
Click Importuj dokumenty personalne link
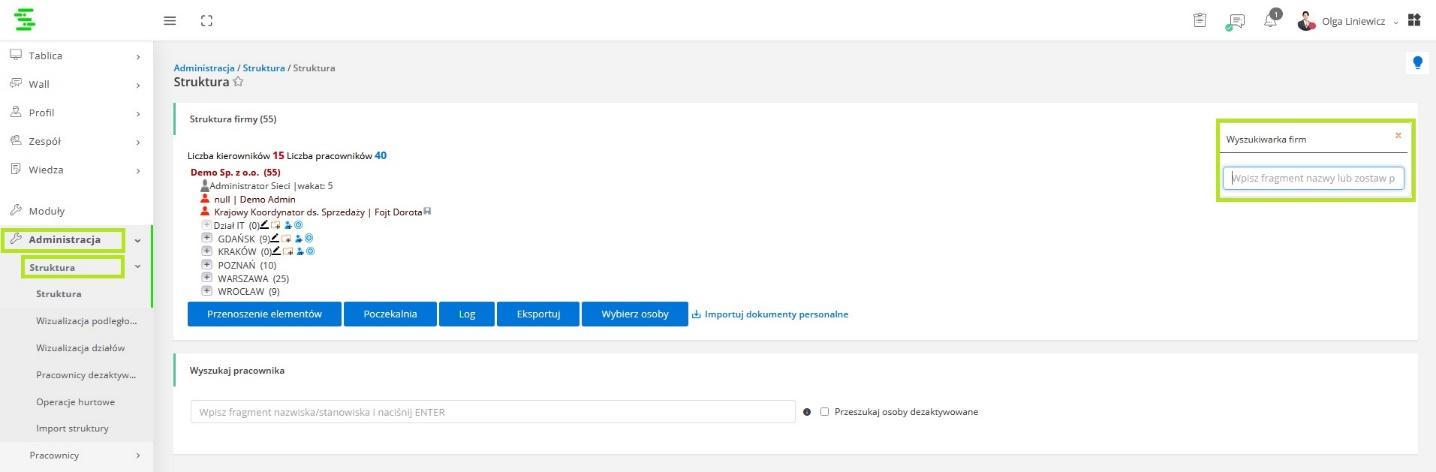(x=770, y=314)
